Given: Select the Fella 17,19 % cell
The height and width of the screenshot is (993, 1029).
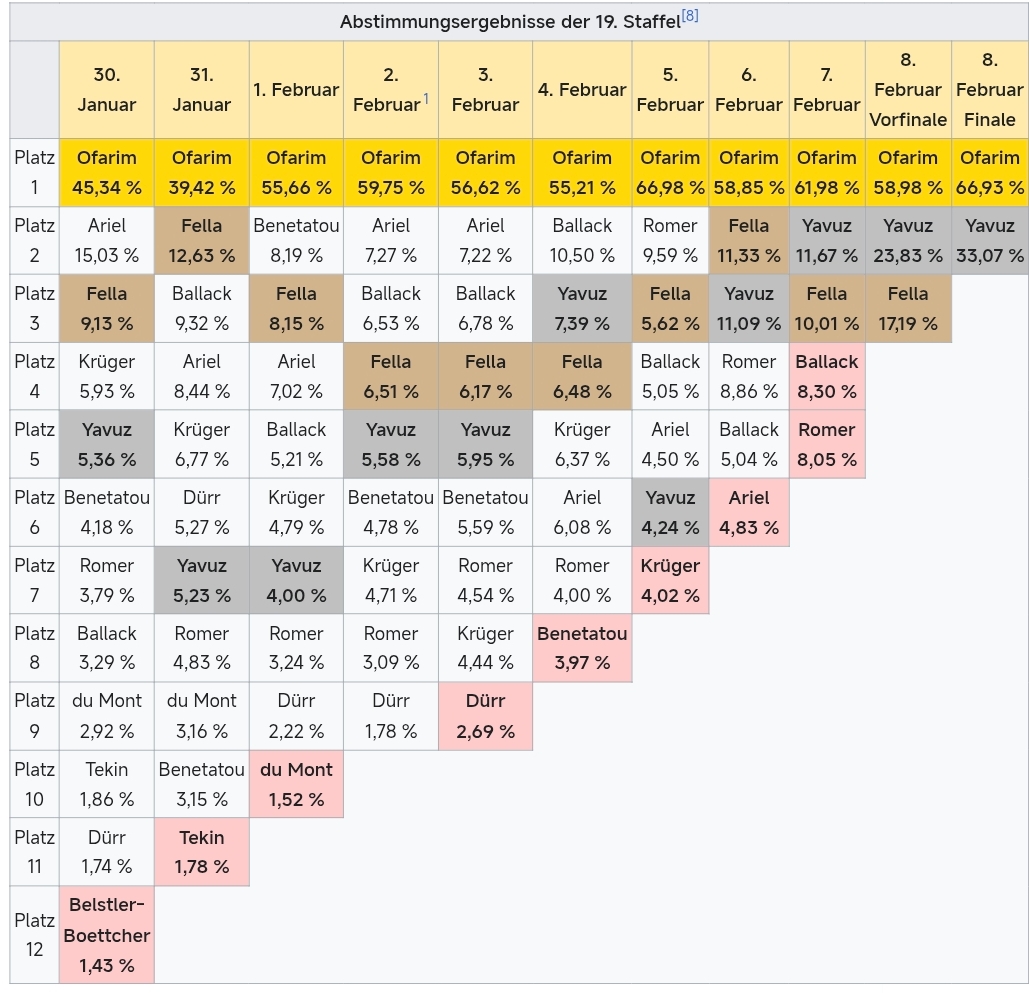Looking at the screenshot, I should (907, 308).
